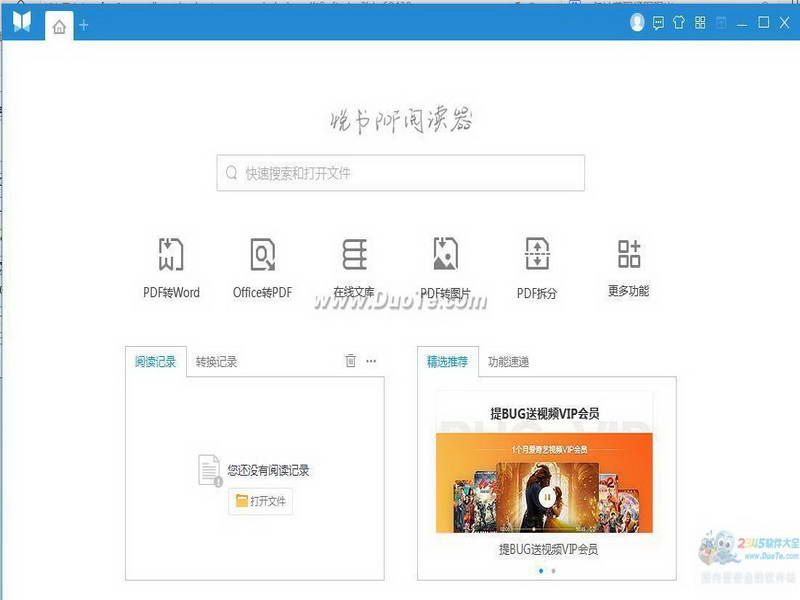Image resolution: width=800 pixels, height=600 pixels.
Task: Click the search magnifier icon
Action: (232, 173)
